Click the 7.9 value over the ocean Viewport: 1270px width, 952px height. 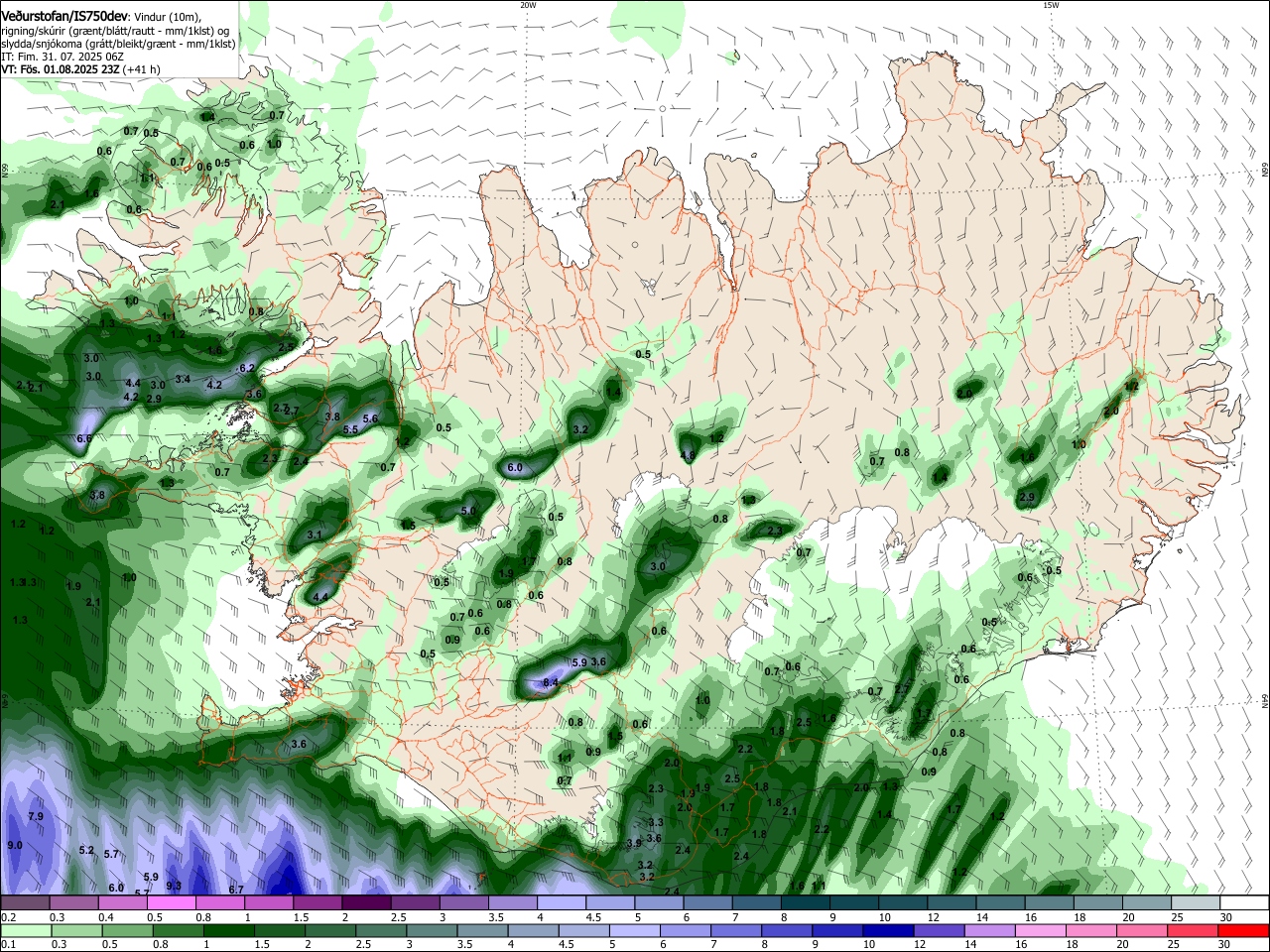pos(36,816)
